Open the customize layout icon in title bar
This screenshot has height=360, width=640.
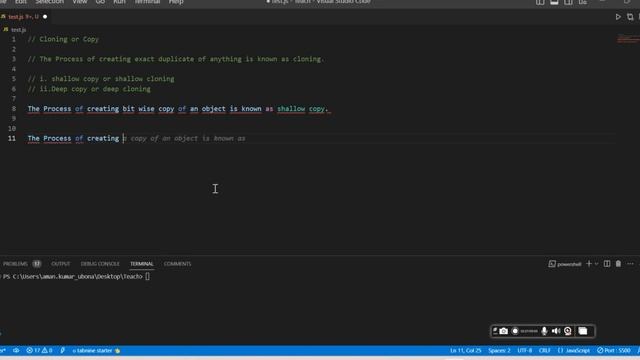click(x=582, y=2)
